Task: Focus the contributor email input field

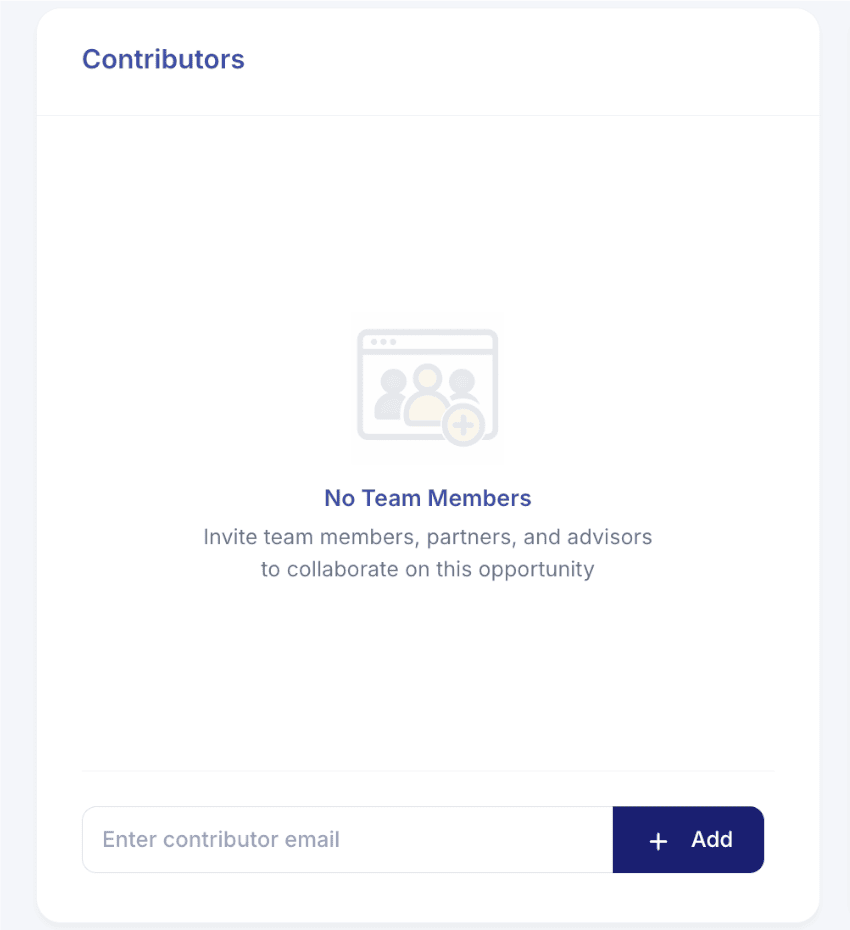Action: pos(347,839)
